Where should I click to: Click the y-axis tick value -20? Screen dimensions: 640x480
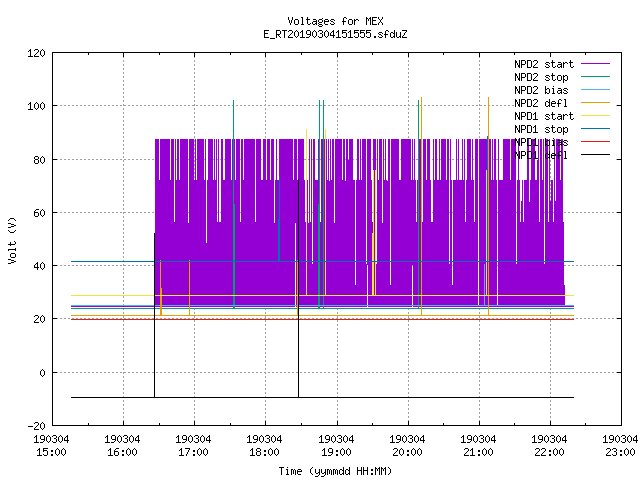(x=36, y=426)
